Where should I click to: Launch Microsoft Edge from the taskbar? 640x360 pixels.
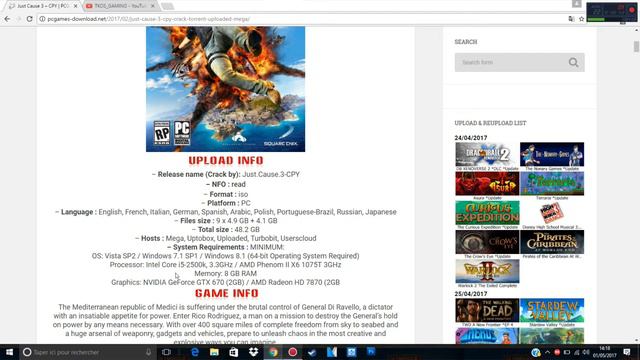pyautogui.click(x=195, y=352)
